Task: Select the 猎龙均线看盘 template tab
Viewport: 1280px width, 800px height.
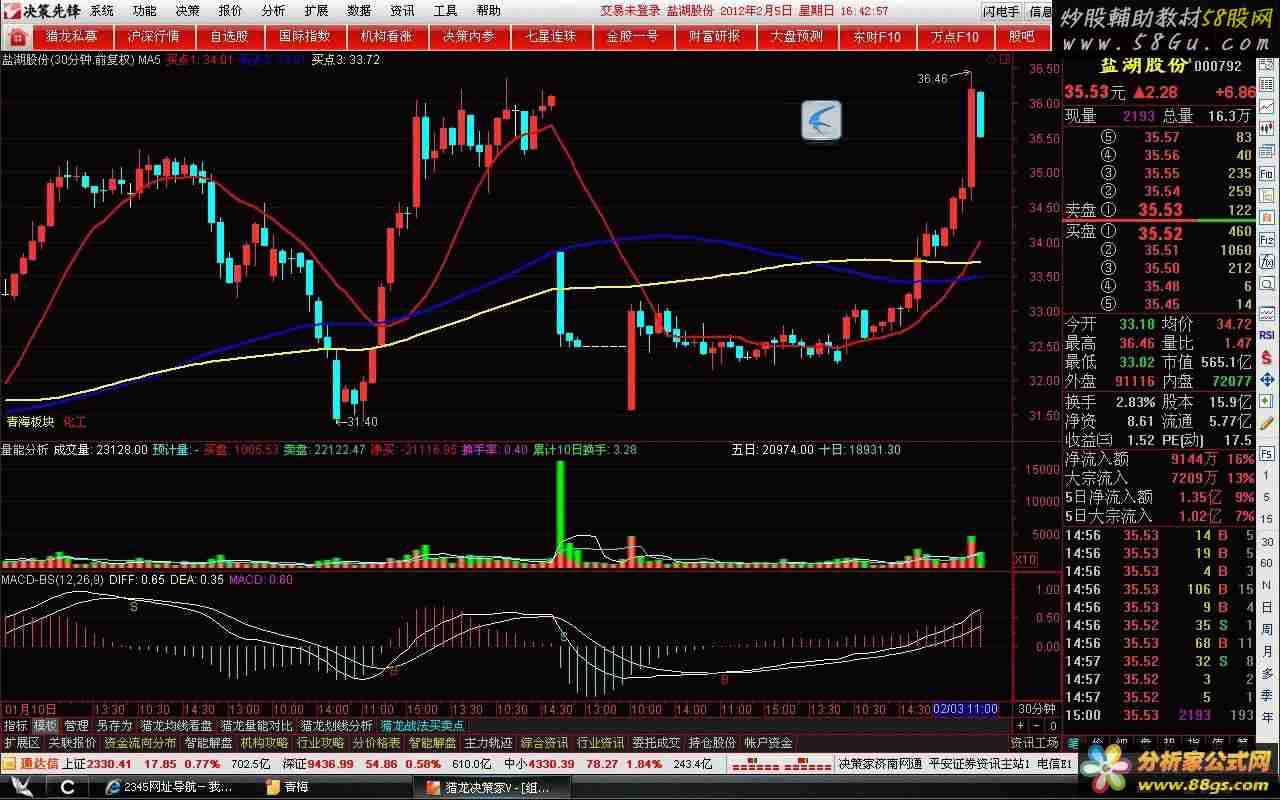Action: (x=176, y=725)
